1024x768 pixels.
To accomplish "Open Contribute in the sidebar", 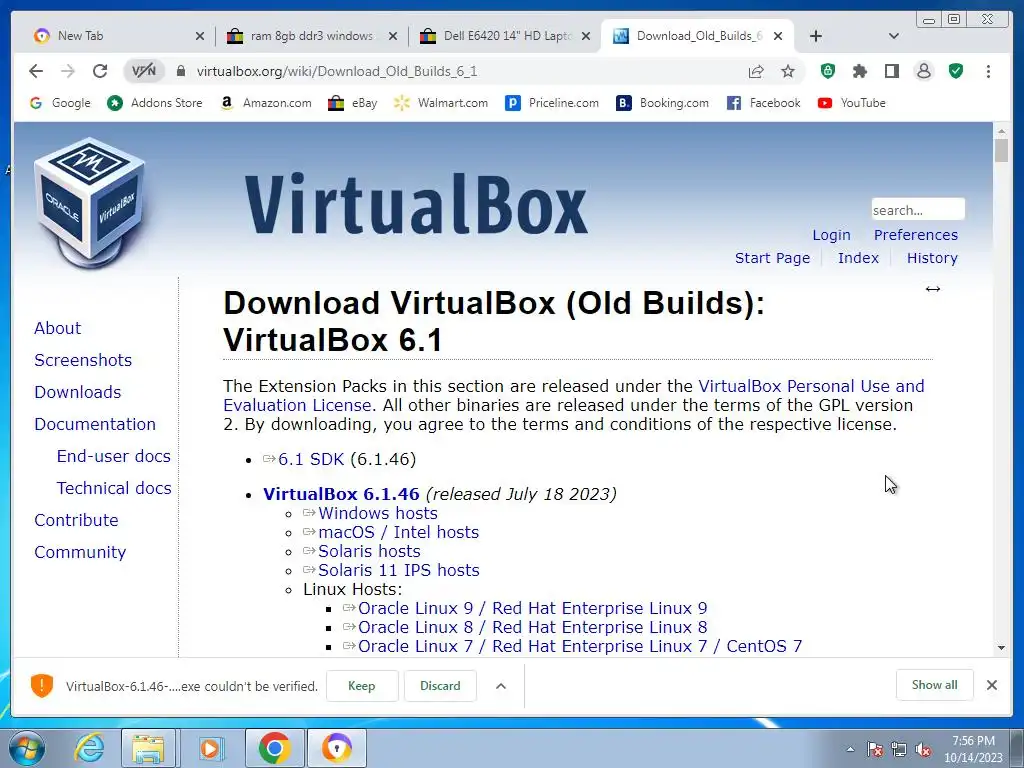I will click(x=76, y=520).
